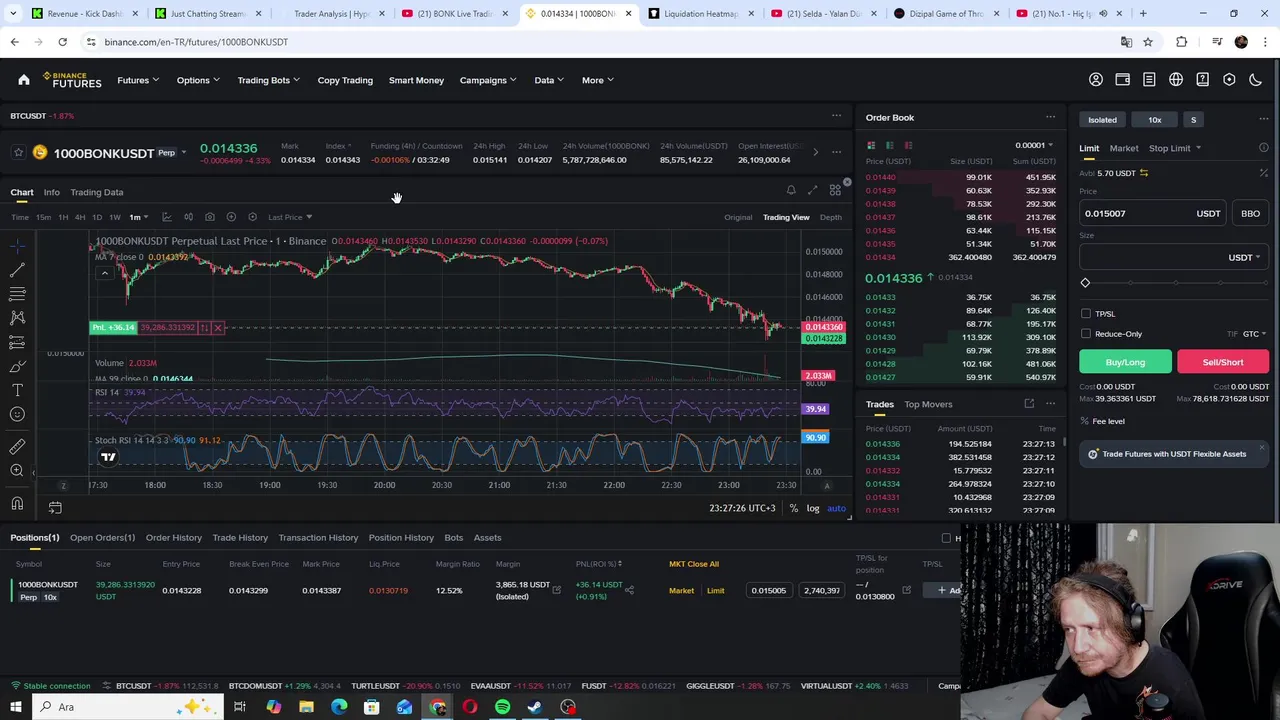Change the 10x leverage setting
The image size is (1280, 720).
click(x=1154, y=120)
